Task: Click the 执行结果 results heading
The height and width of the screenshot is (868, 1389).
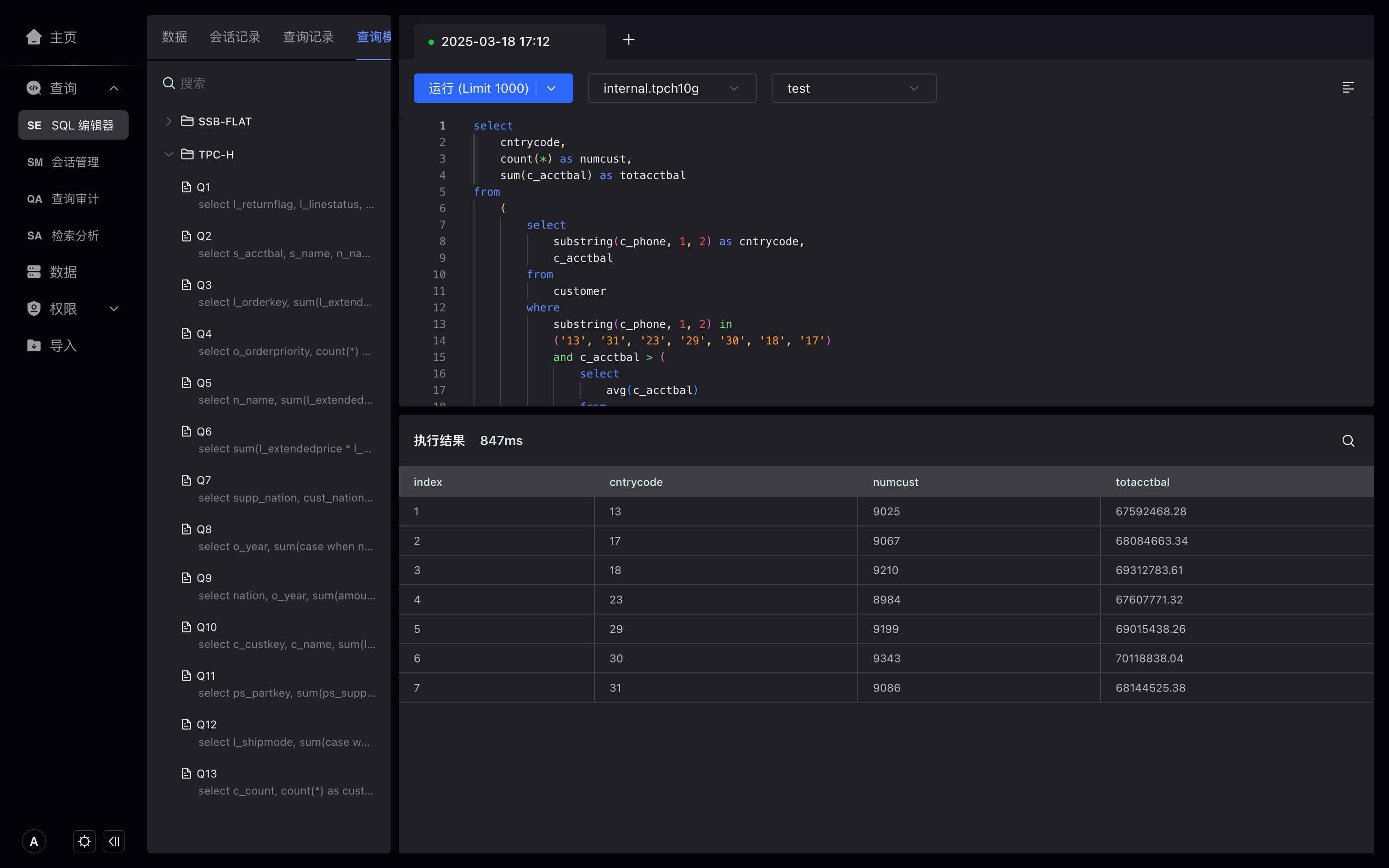Action: pos(439,441)
